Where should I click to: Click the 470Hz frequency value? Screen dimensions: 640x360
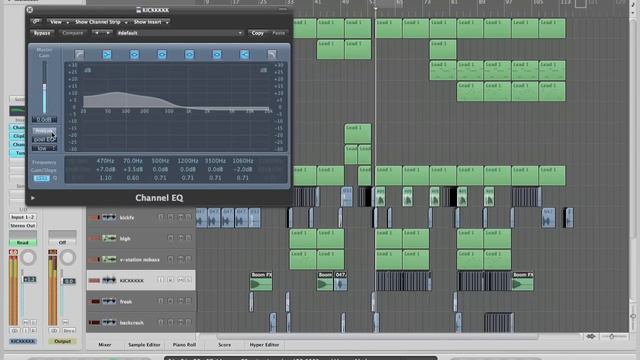point(105,161)
